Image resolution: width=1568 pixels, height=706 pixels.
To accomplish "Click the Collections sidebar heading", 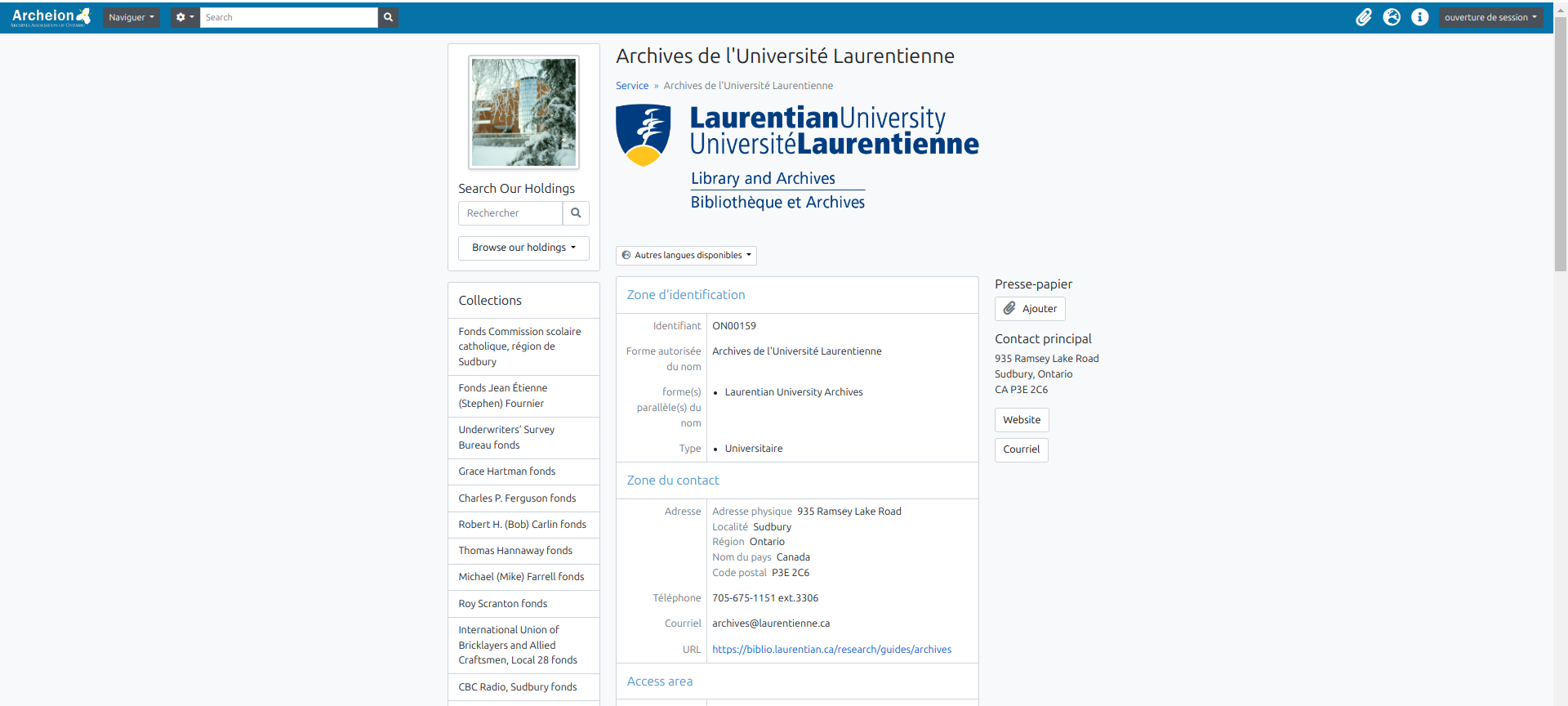I will point(490,301).
